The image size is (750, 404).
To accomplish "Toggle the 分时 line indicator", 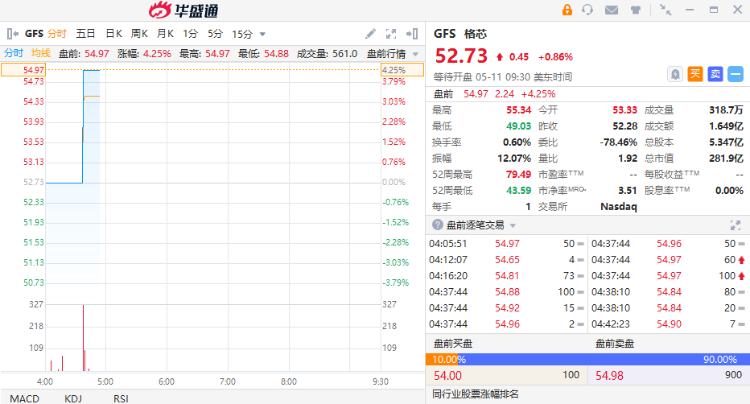I will [x=14, y=53].
